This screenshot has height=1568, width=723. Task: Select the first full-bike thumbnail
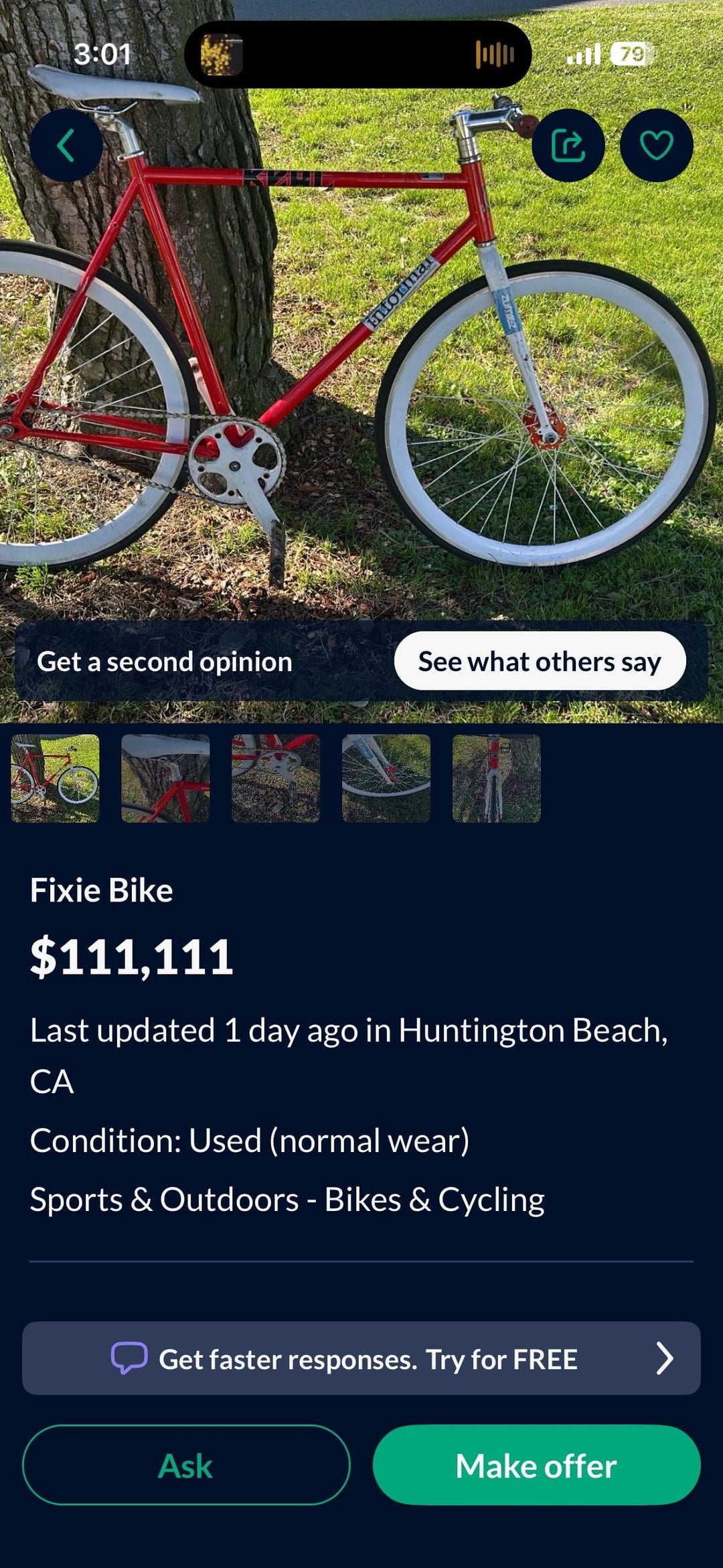(56, 778)
